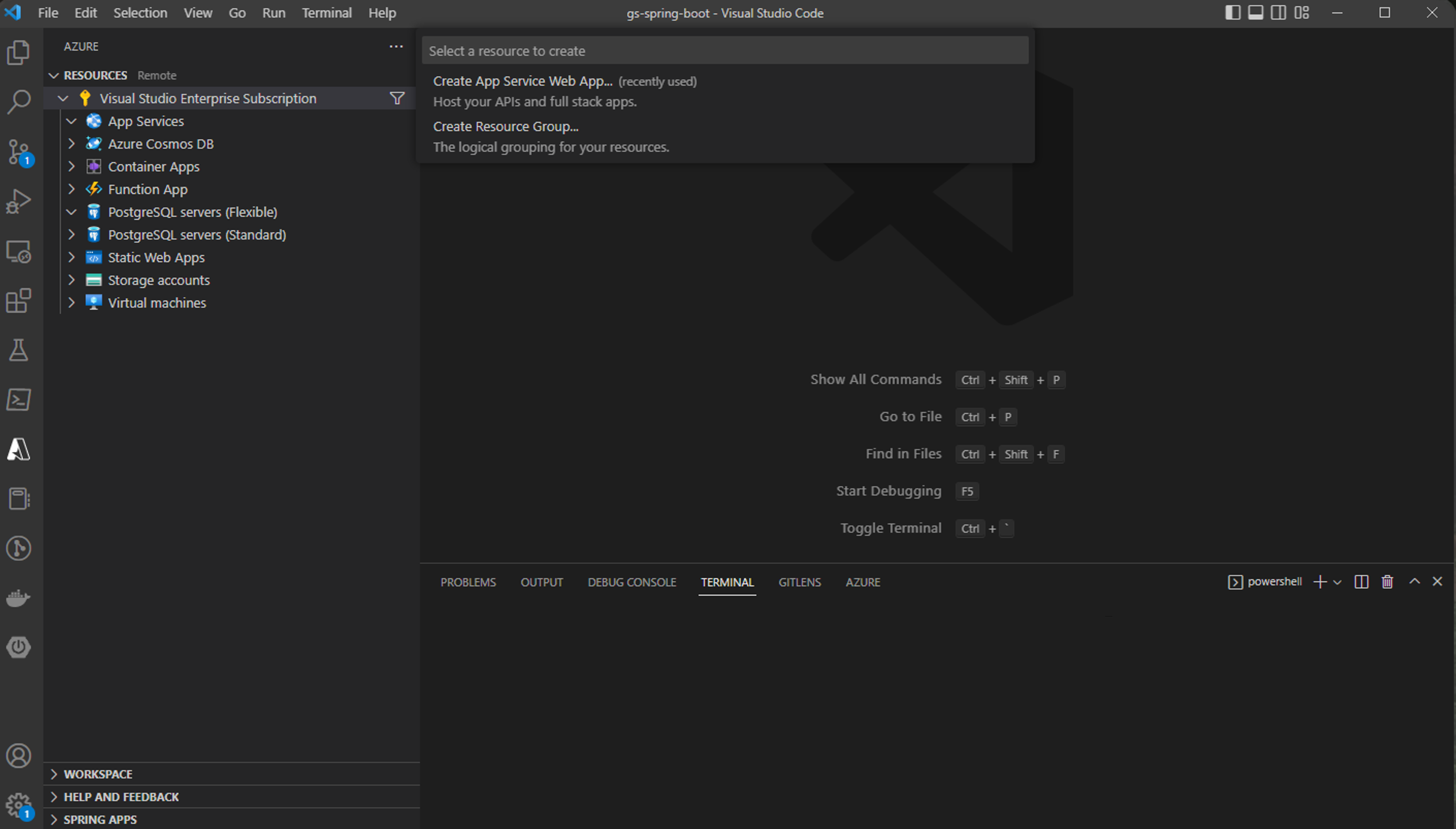Screen dimensions: 1456x829
Task: Switch to the PROBLEMS tab
Action: click(x=468, y=582)
